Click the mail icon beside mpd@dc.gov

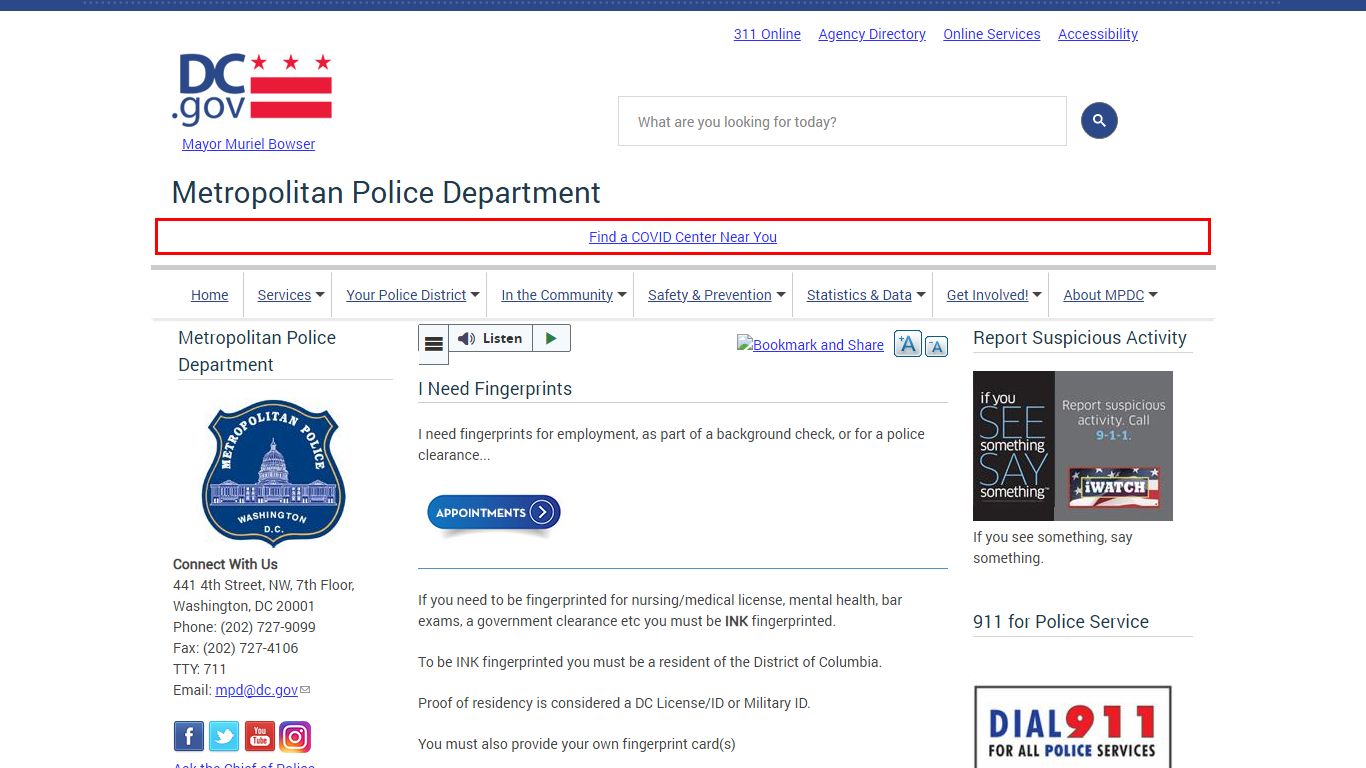coord(305,690)
